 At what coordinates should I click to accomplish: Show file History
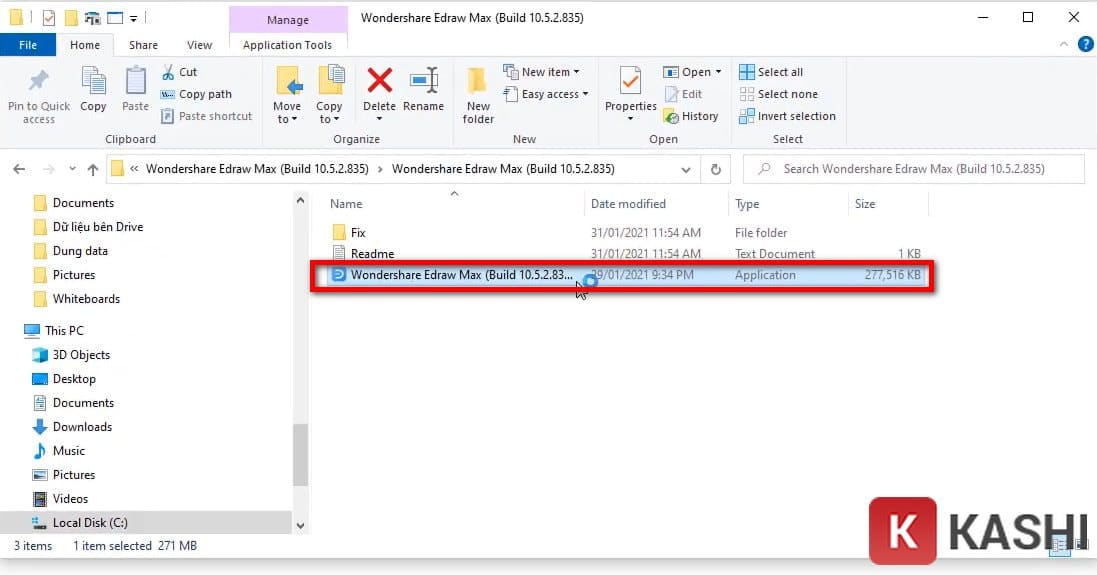click(x=691, y=116)
